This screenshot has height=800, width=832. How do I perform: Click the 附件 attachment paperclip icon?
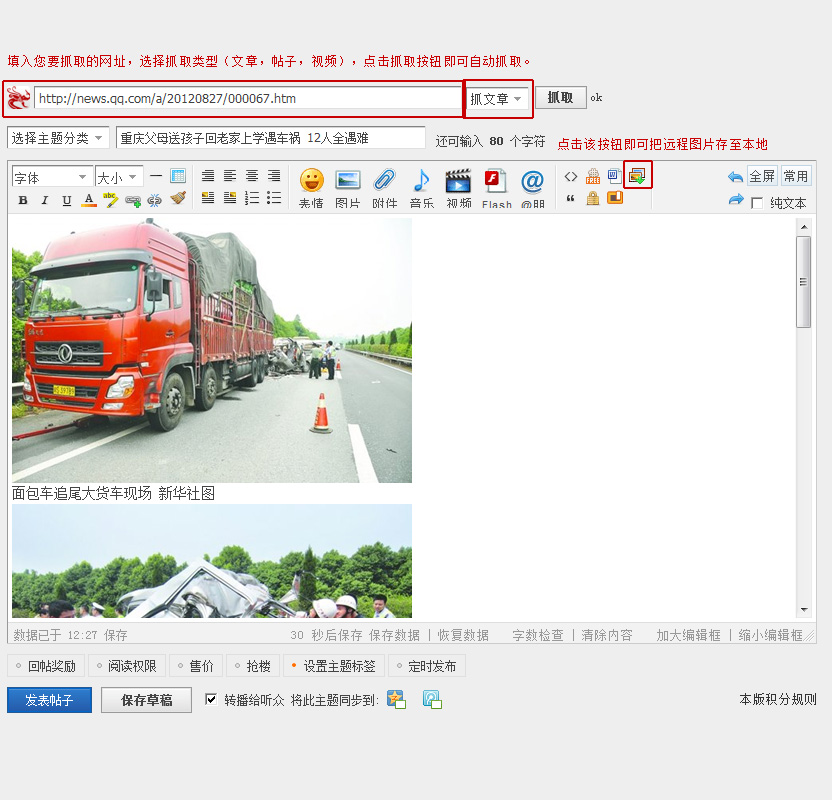tap(384, 182)
